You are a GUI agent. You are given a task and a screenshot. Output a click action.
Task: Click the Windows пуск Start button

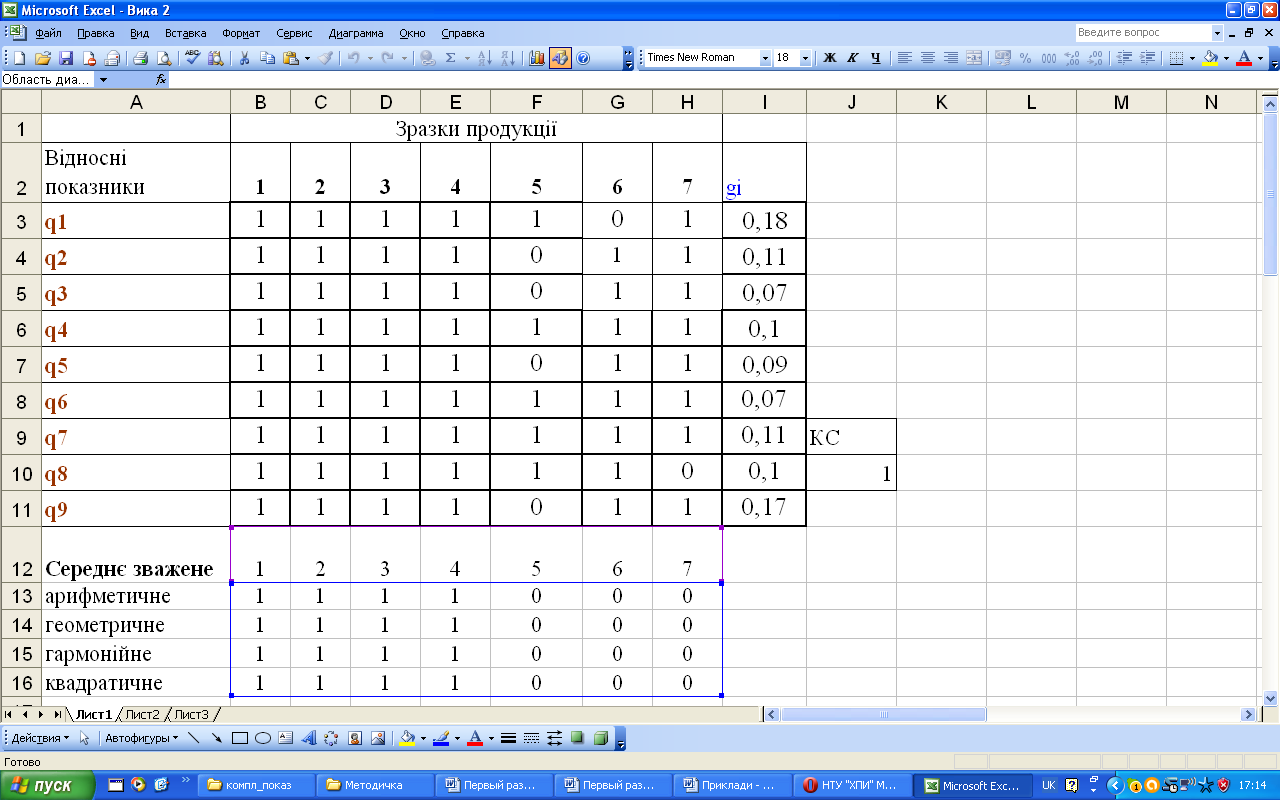48,785
